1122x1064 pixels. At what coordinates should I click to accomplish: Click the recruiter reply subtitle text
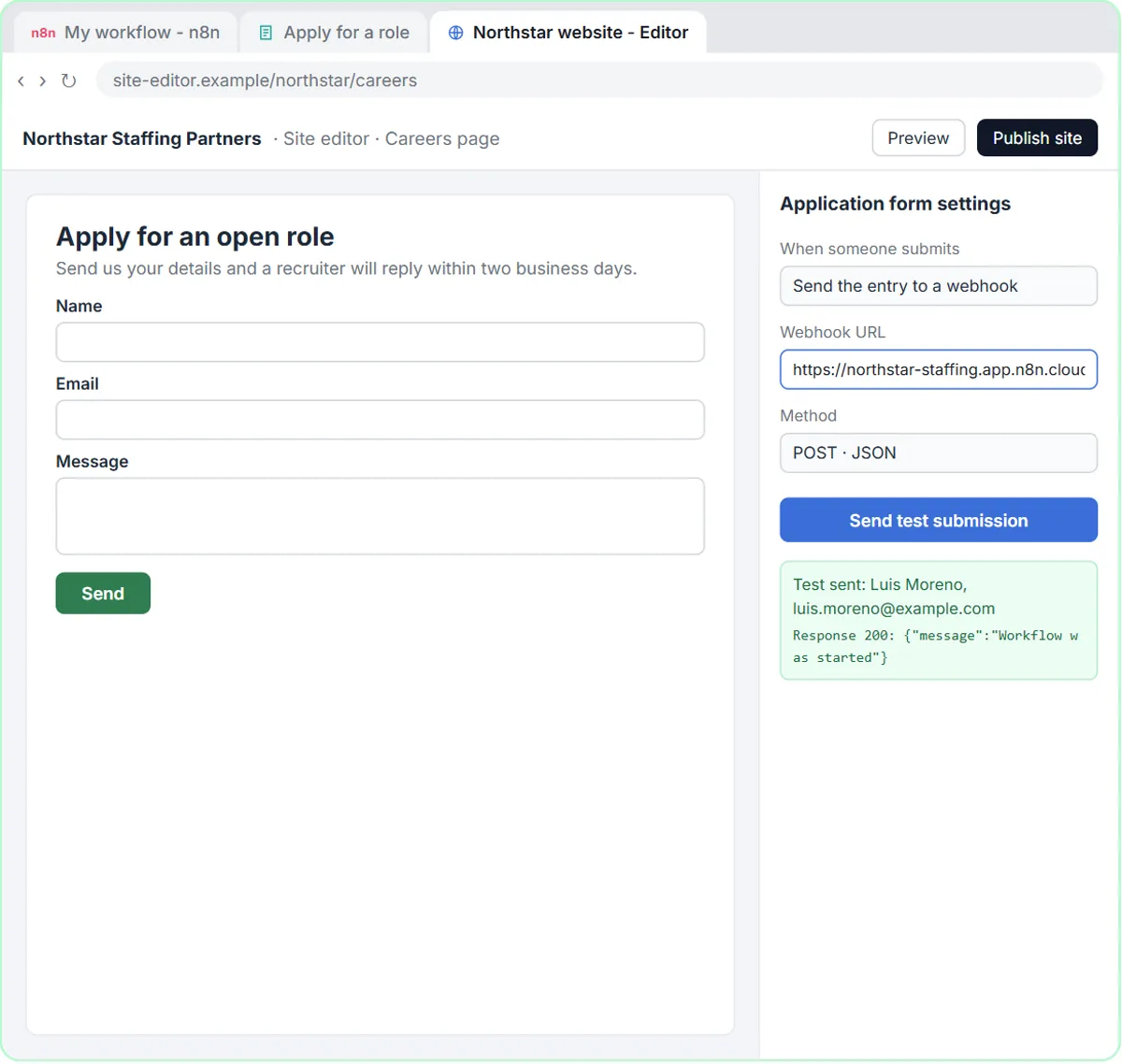pyautogui.click(x=346, y=268)
